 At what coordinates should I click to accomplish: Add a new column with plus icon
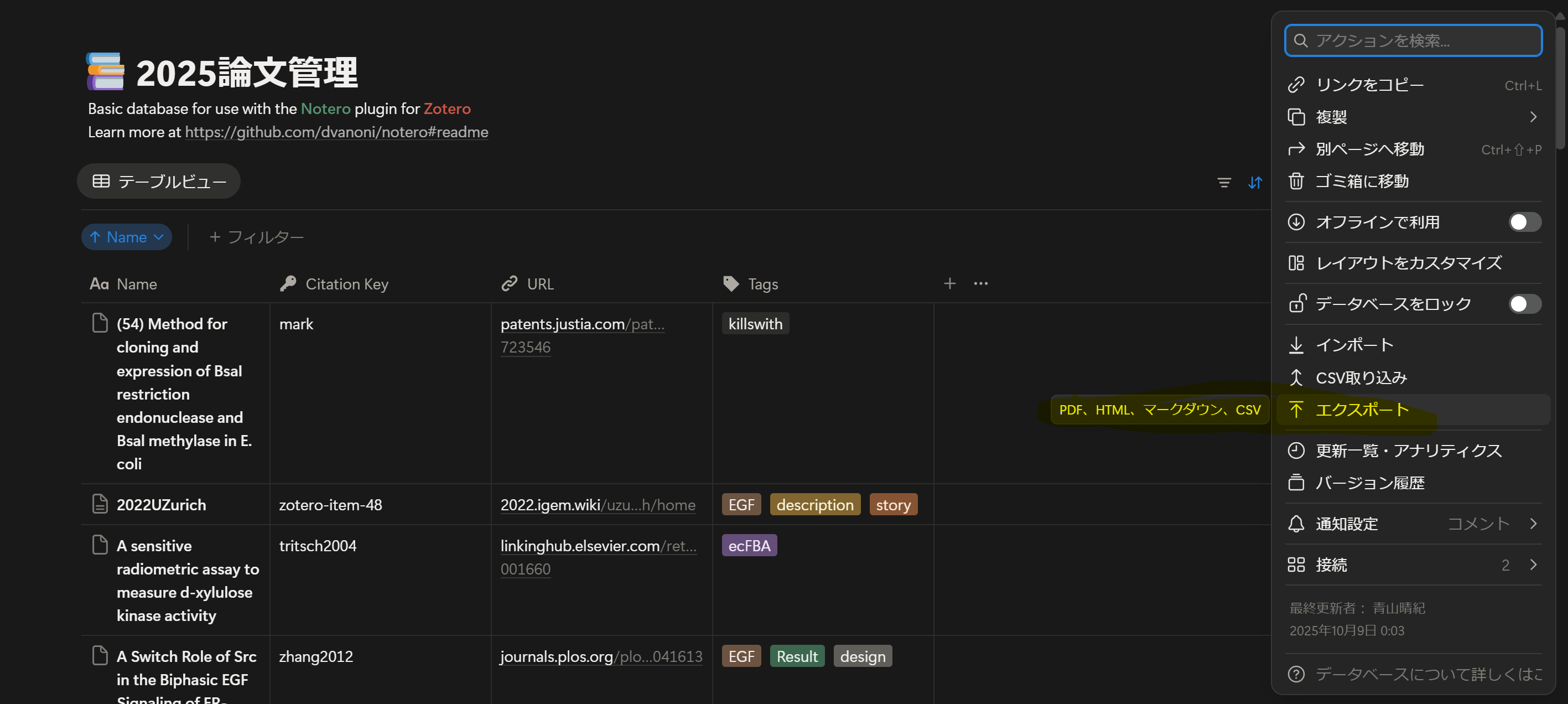coord(949,284)
